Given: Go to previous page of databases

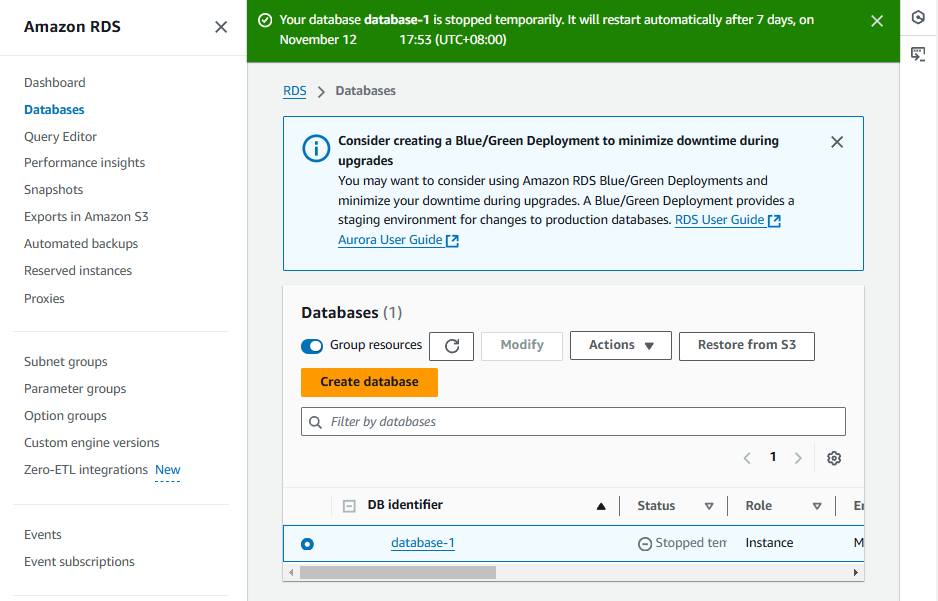Looking at the screenshot, I should coord(747,458).
